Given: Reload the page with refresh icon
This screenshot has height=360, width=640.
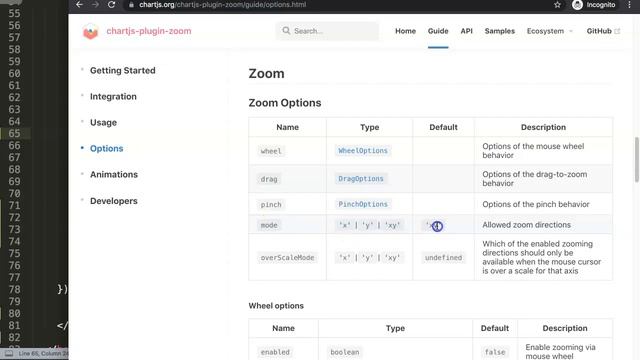Looking at the screenshot, I should tap(111, 4).
